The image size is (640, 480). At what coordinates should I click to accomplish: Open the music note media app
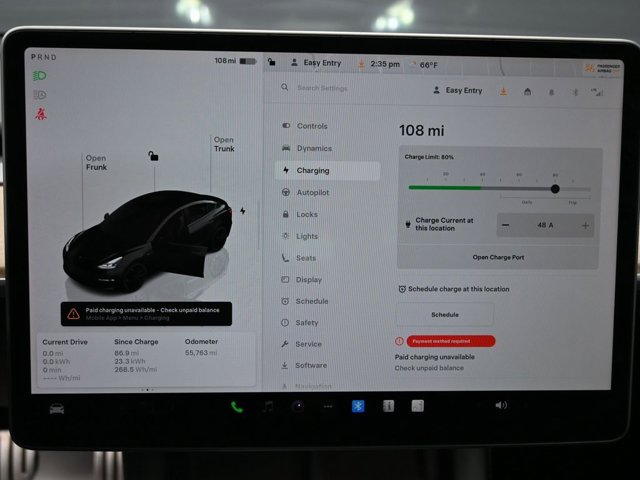click(x=268, y=406)
